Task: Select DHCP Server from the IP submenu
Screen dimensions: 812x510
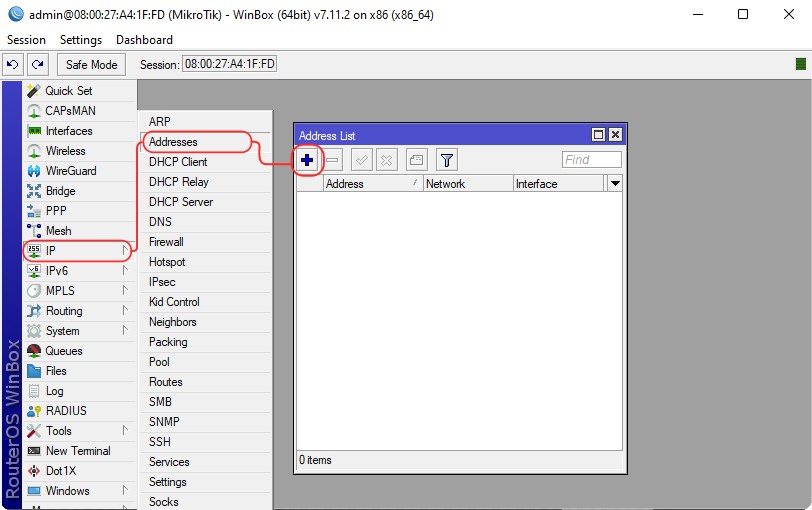Action: [x=181, y=202]
